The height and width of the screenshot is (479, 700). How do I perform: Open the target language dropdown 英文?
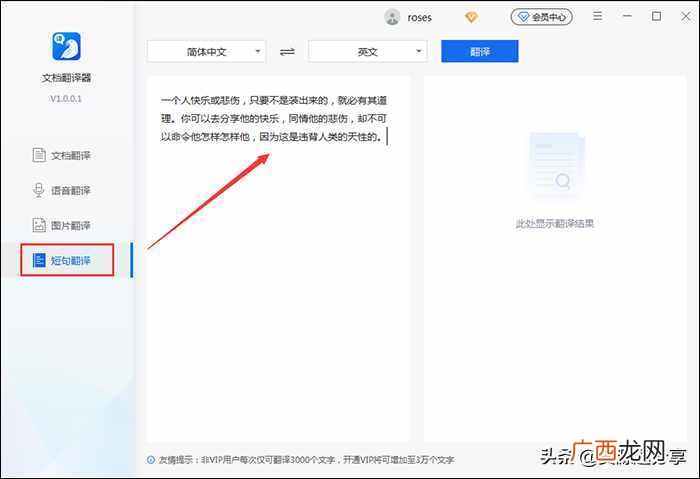[367, 51]
